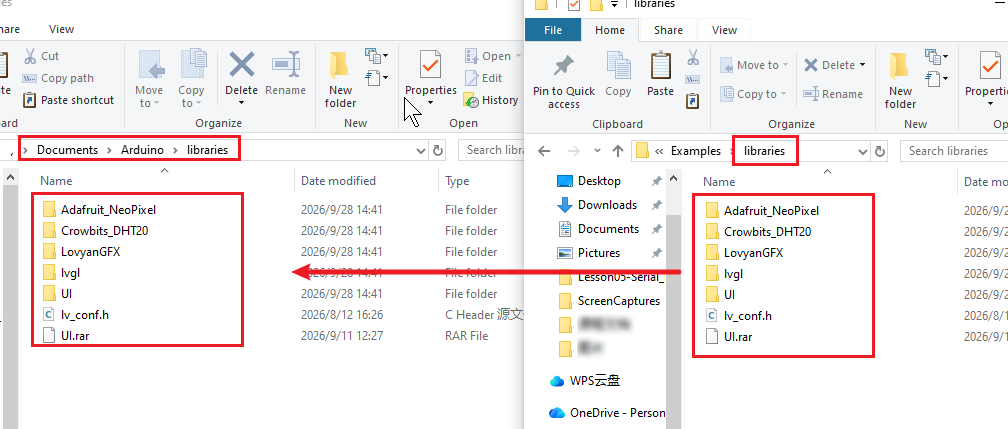The width and height of the screenshot is (1008, 429).
Task: Click Examples in the right window breadcrumb
Action: [x=696, y=151]
